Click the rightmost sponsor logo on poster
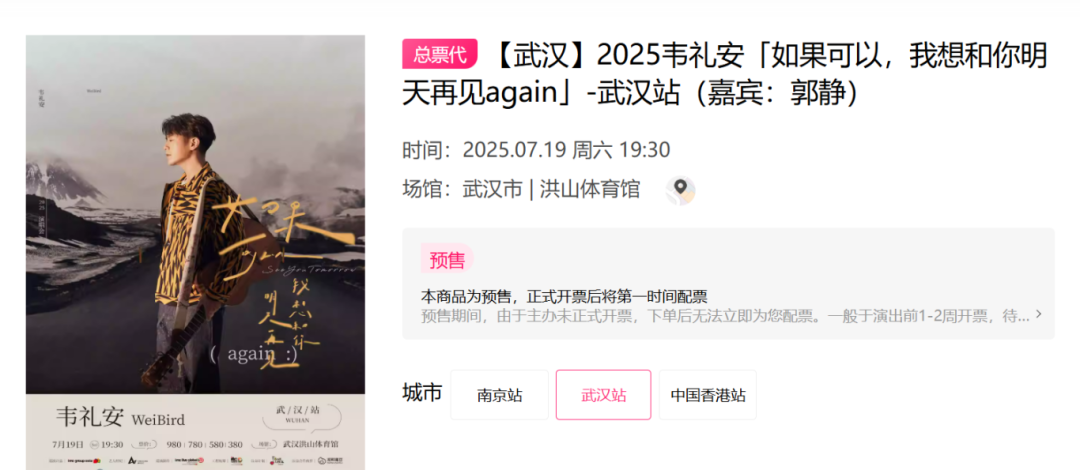 pos(331,460)
